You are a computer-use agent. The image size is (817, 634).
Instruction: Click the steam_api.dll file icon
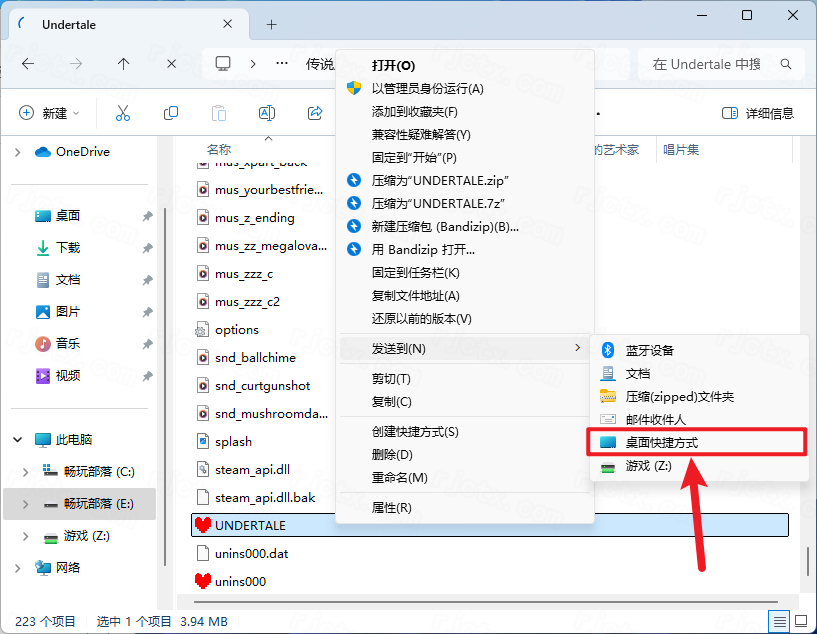(202, 469)
